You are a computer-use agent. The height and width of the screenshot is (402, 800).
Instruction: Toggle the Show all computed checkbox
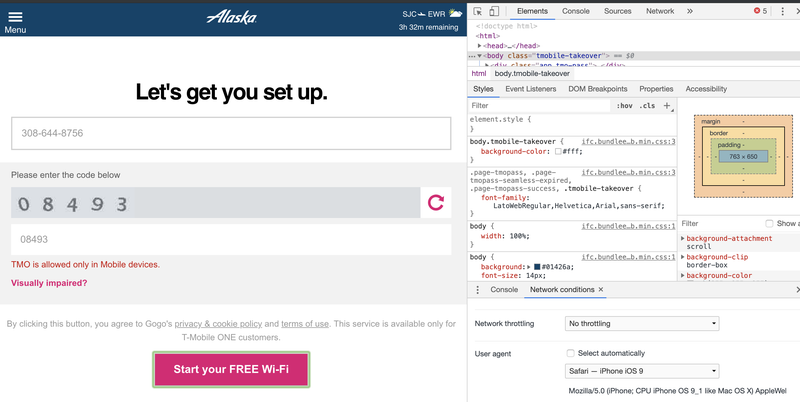[769, 223]
